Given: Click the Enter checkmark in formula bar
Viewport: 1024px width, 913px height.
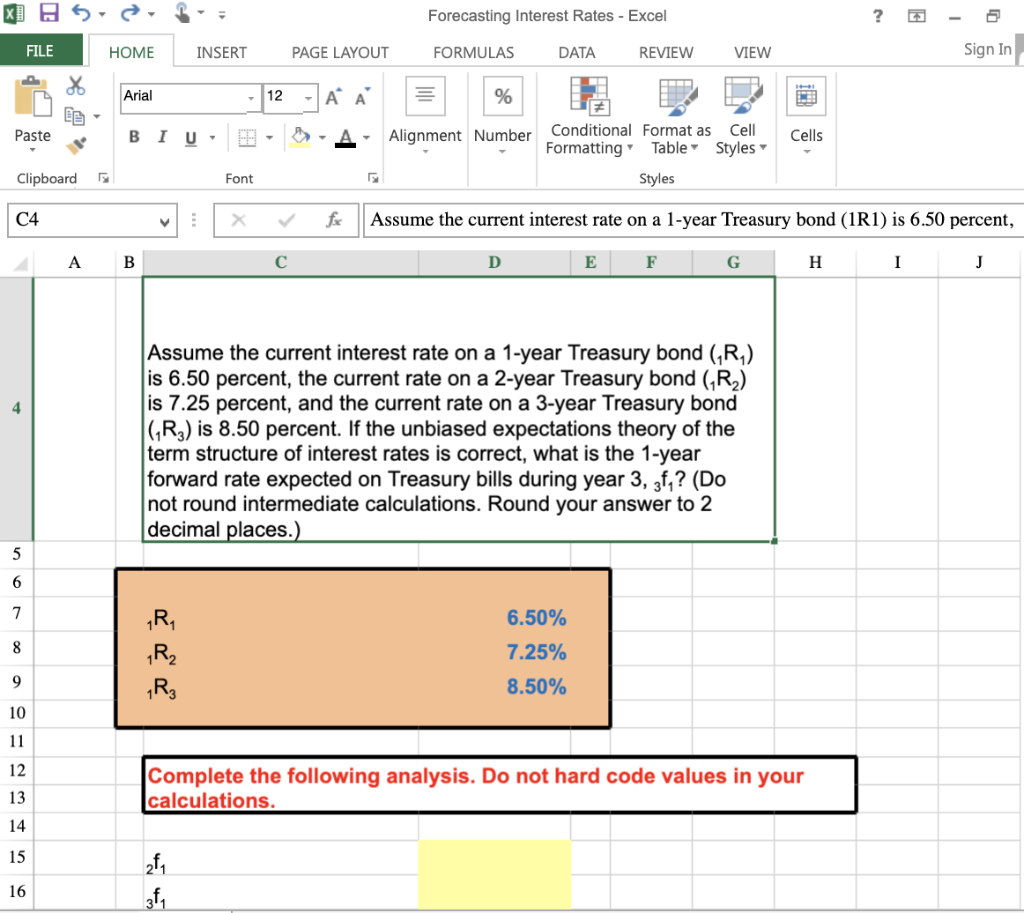Looking at the screenshot, I should 286,221.
